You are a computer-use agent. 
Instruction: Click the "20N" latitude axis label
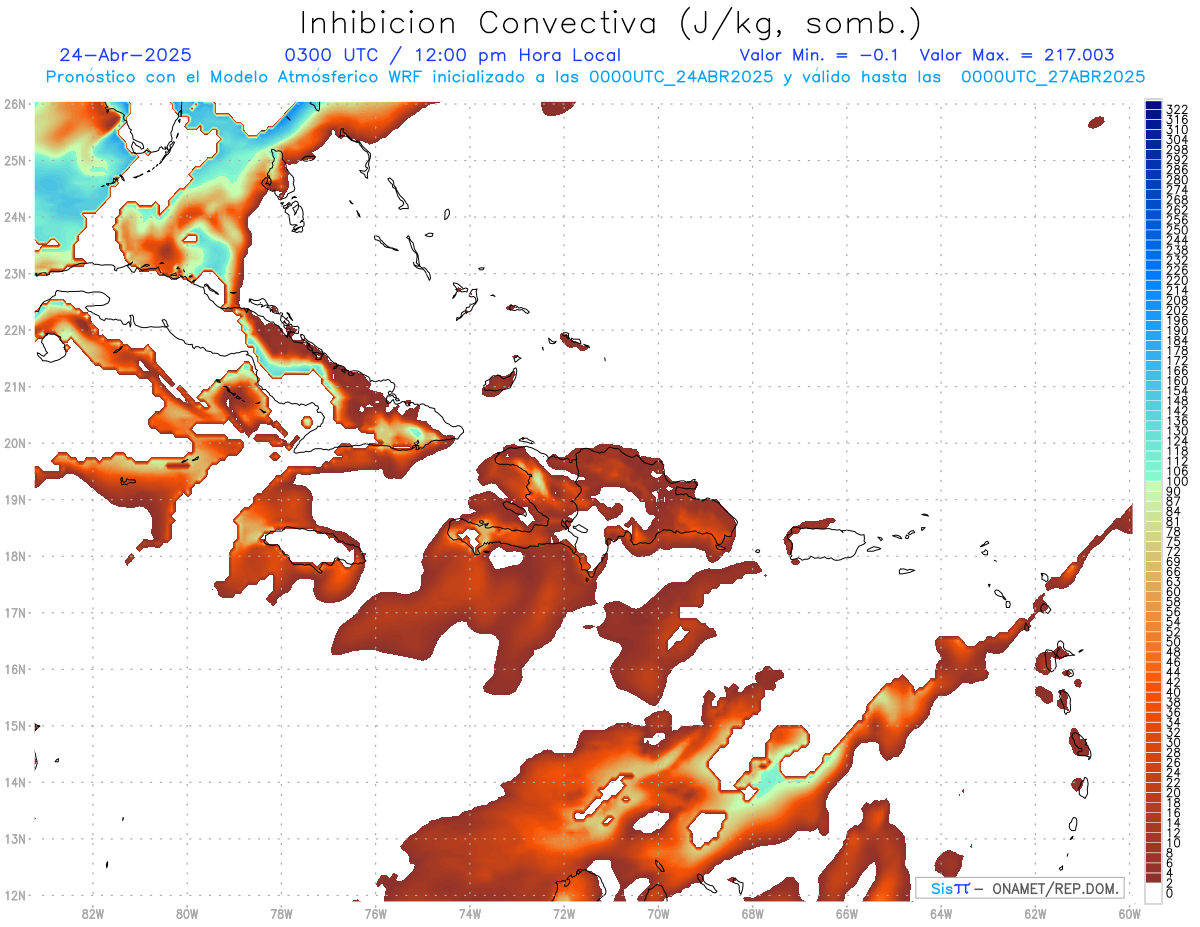tap(14, 443)
